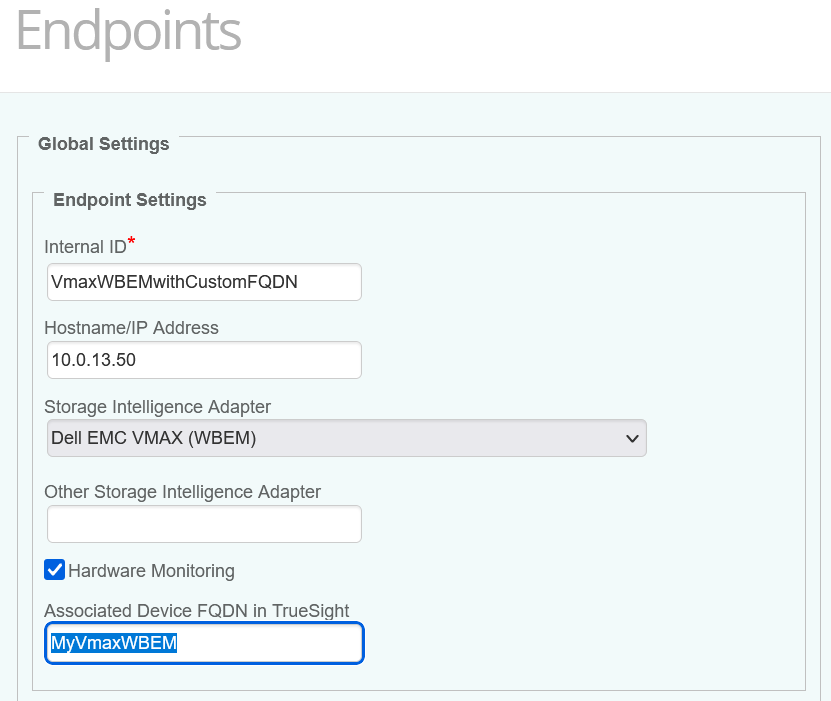This screenshot has width=831, height=701.
Task: Click the Global Settings section label
Action: pos(103,144)
